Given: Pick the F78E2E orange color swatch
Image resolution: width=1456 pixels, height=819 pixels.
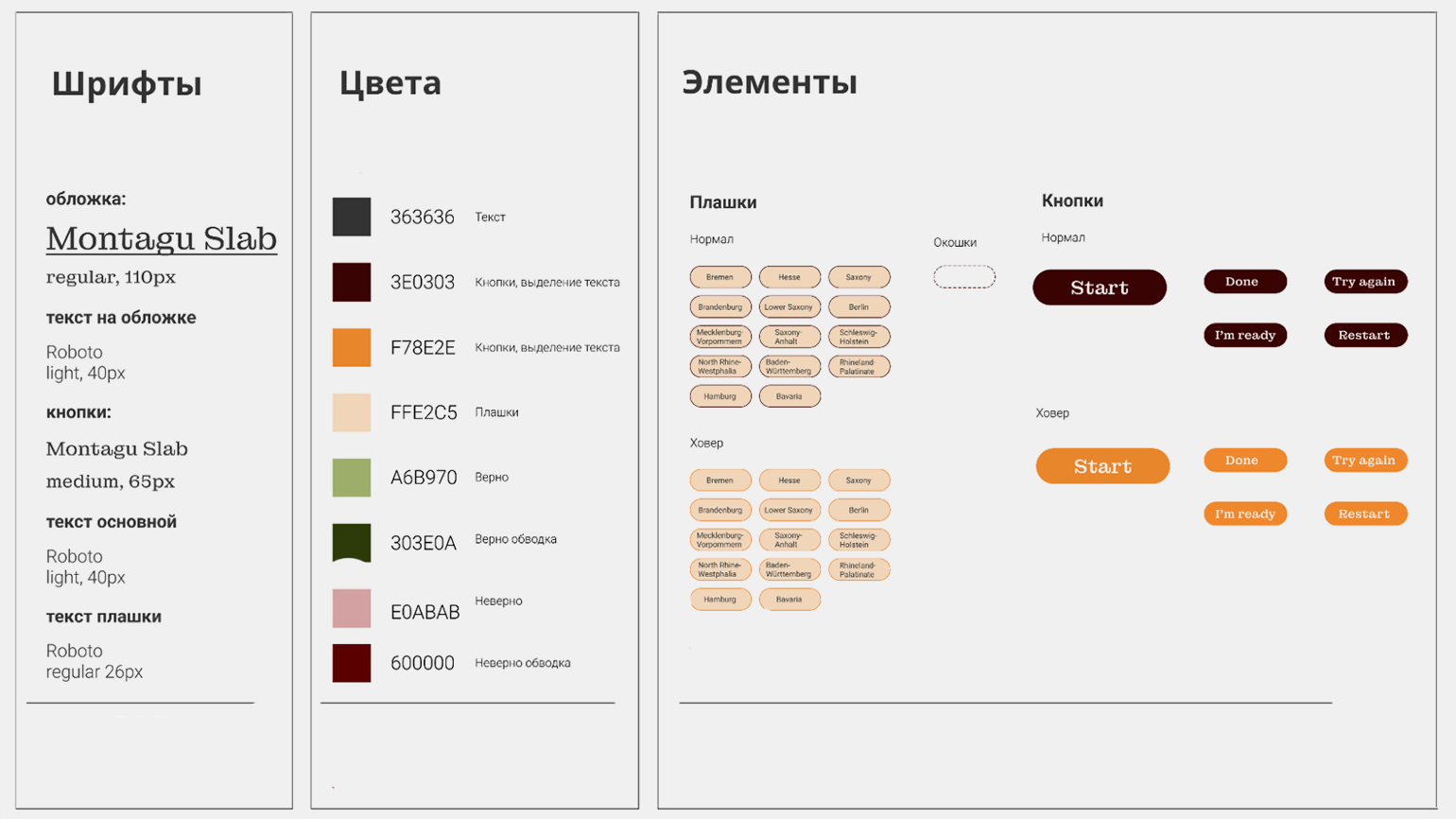Looking at the screenshot, I should 352,347.
